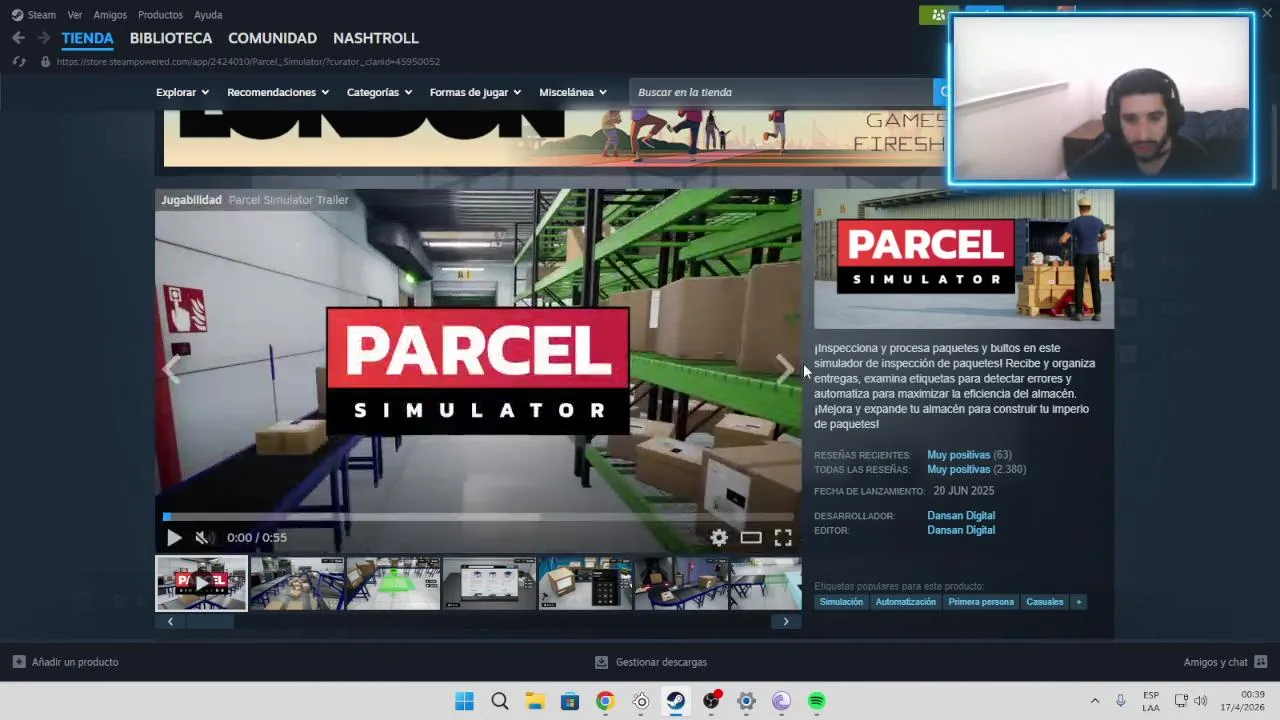1280x720 pixels.
Task: Show next media with right arrow
Action: coord(785,368)
